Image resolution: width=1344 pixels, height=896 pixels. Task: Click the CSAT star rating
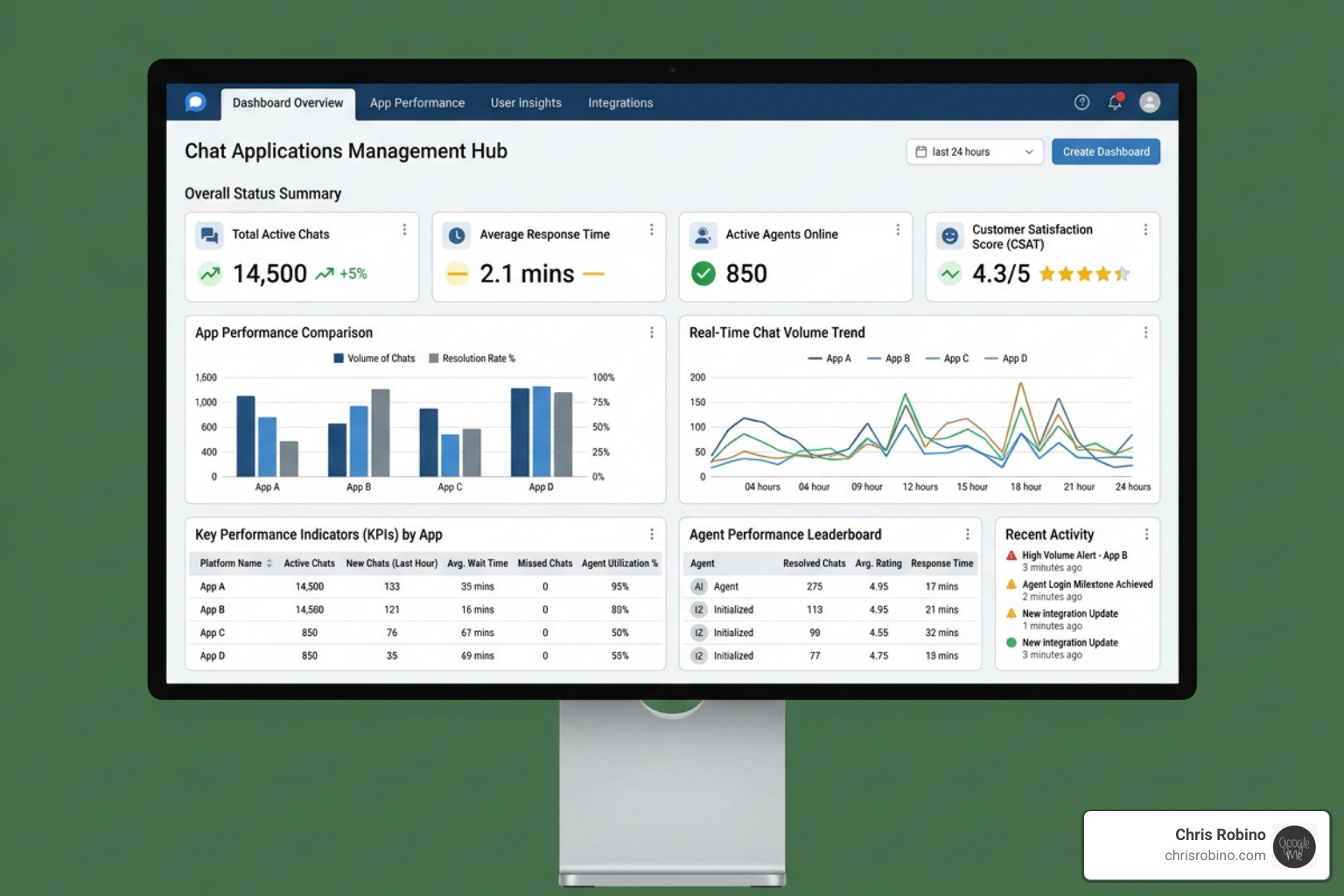click(x=1084, y=274)
